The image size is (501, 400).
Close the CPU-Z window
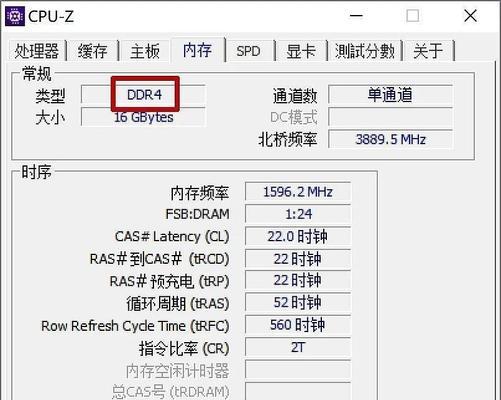pyautogui.click(x=470, y=16)
